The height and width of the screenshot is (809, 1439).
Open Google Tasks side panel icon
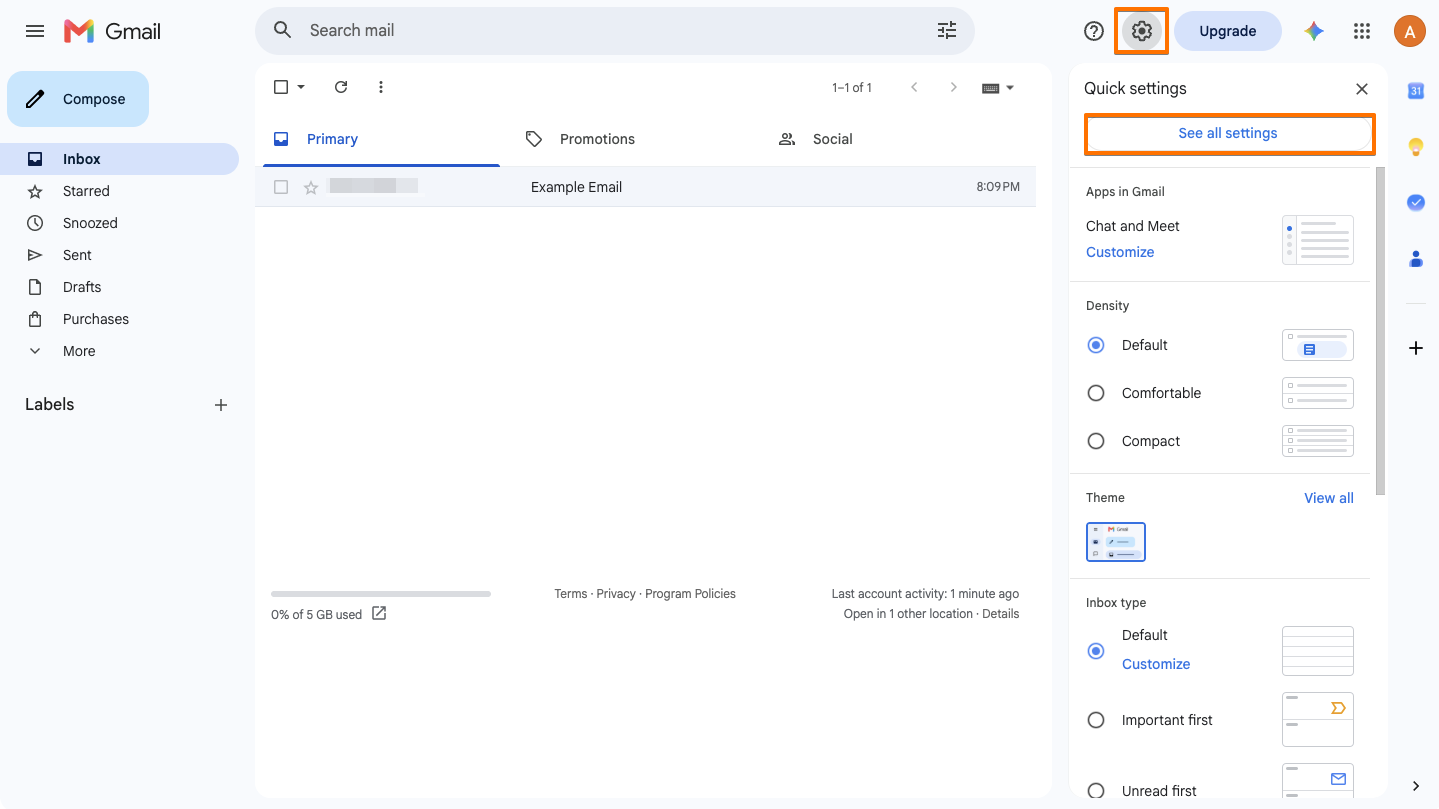pyautogui.click(x=1416, y=202)
